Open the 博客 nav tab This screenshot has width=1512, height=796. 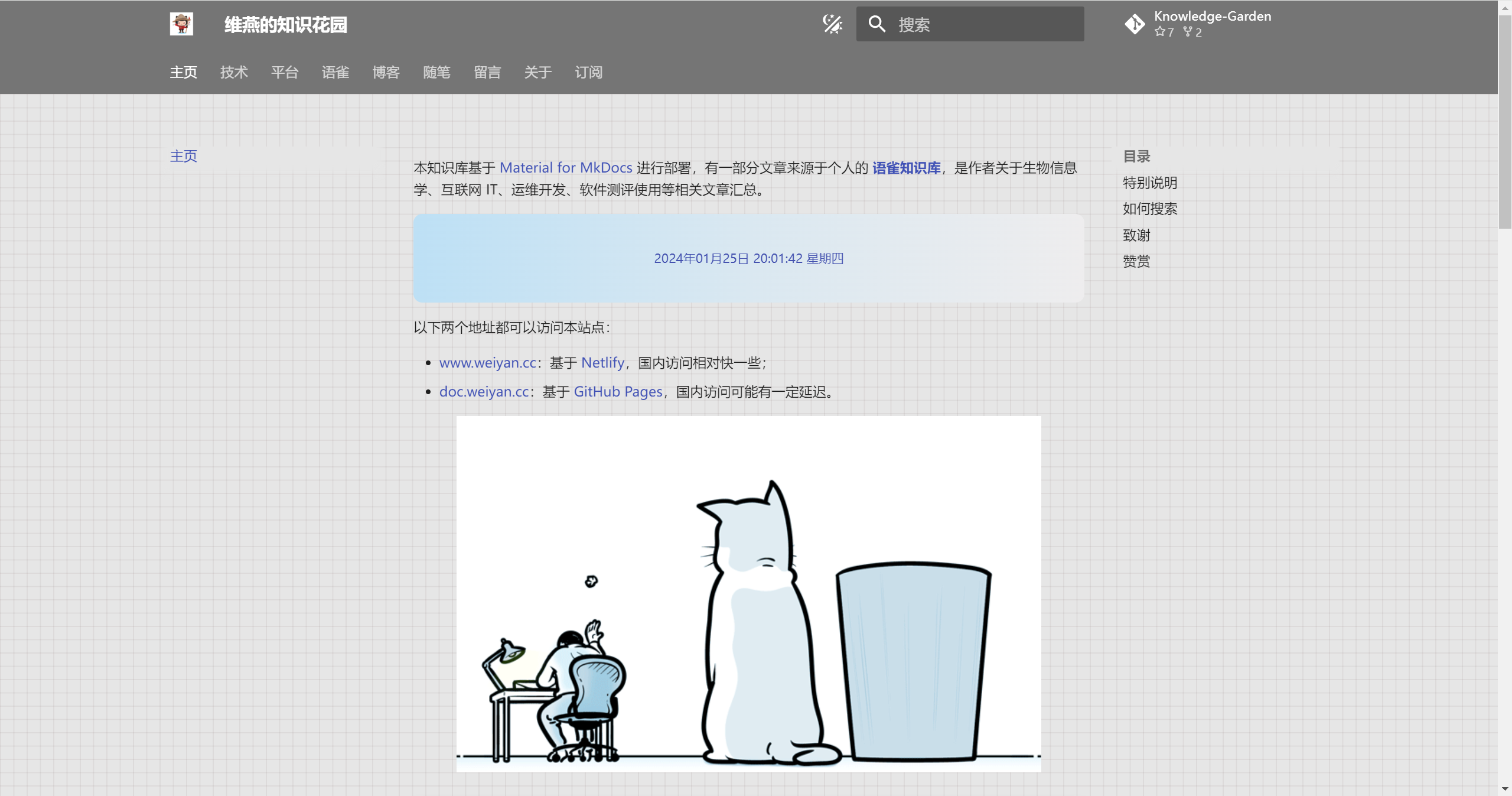386,72
